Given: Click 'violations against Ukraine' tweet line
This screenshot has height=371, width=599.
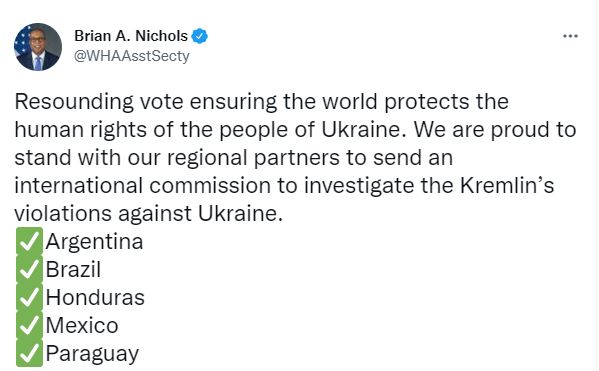Looking at the screenshot, I should (149, 214).
